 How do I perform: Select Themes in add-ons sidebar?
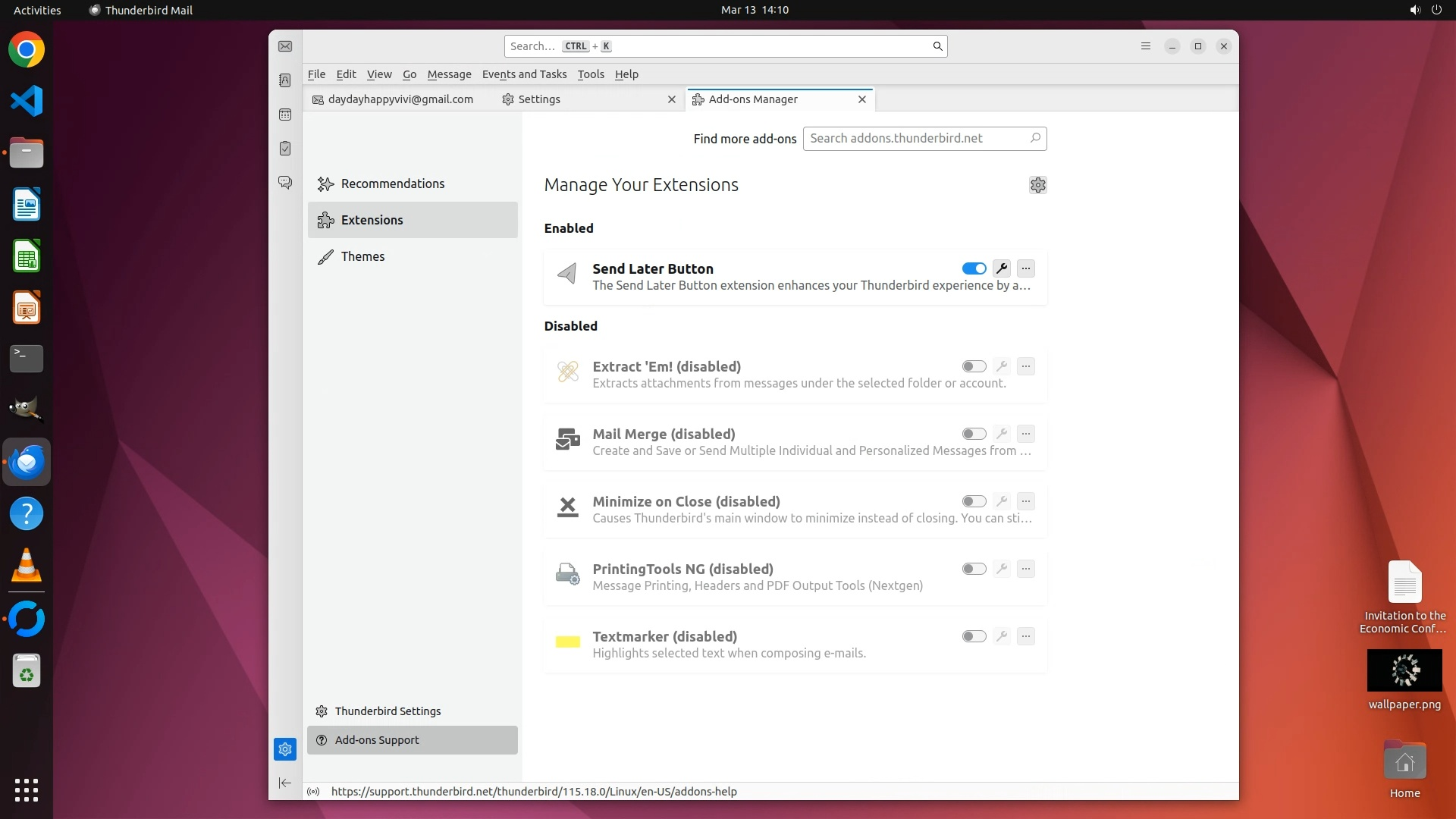pos(362,256)
